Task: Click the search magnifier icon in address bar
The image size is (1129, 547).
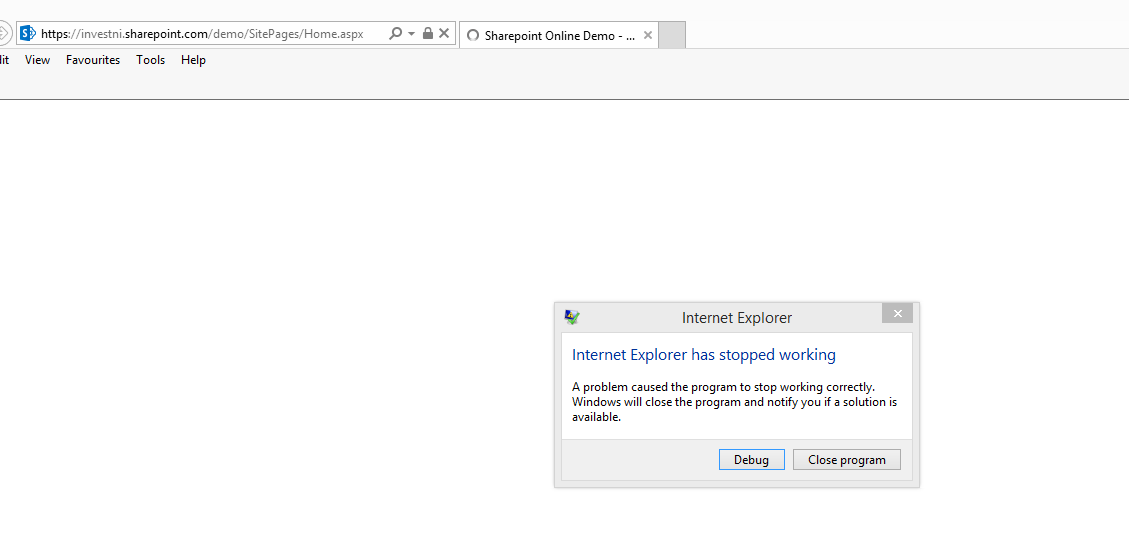Action: click(395, 33)
